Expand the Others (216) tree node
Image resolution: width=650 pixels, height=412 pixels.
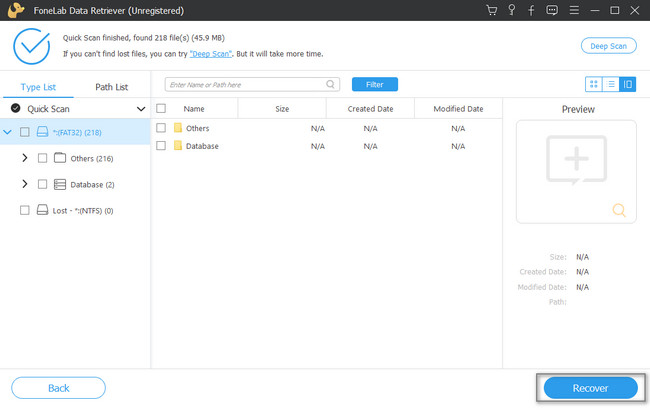(x=25, y=158)
